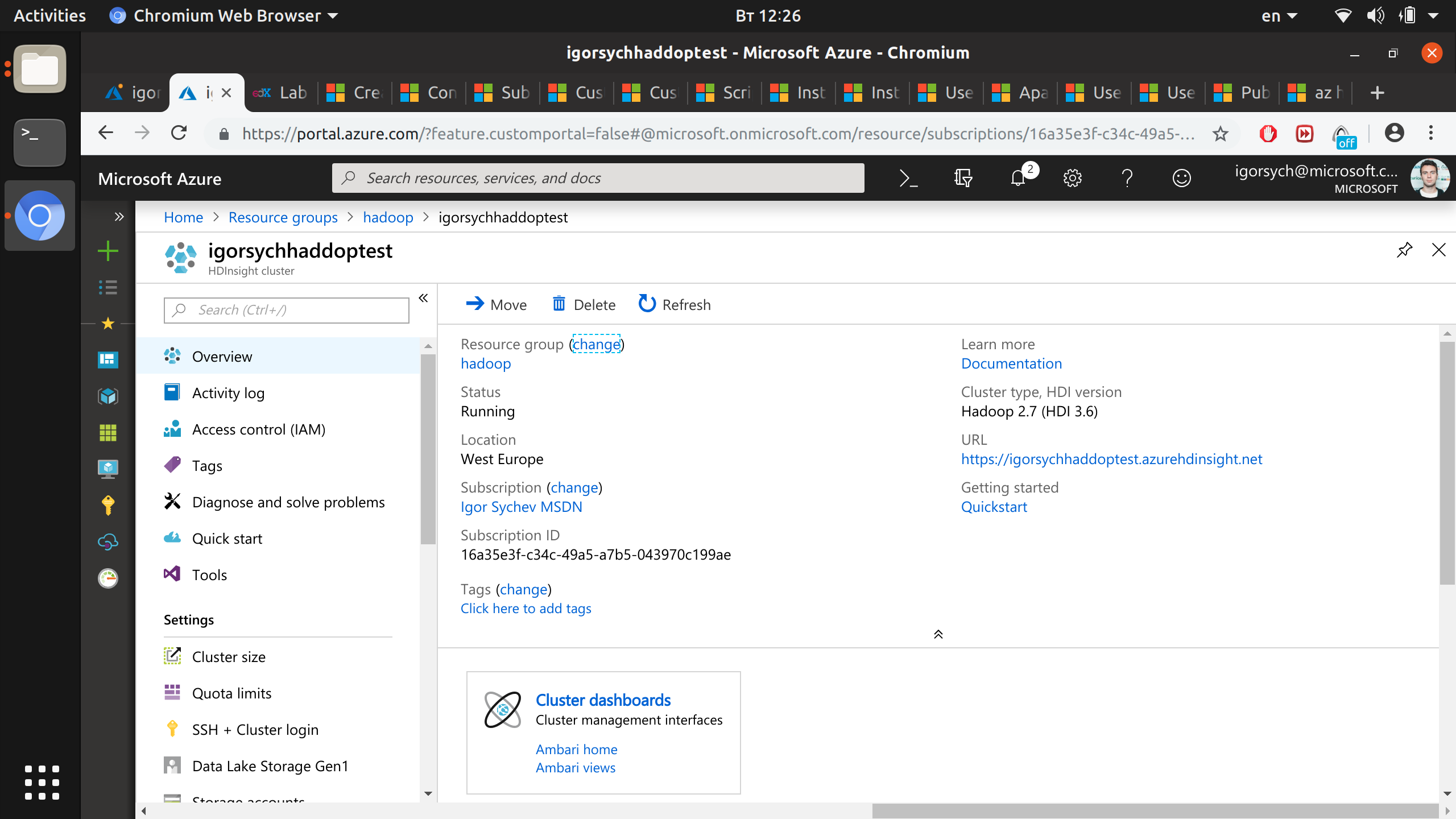Bookmark the current page with the star
Screen dimensions: 1456x819
click(1220, 133)
